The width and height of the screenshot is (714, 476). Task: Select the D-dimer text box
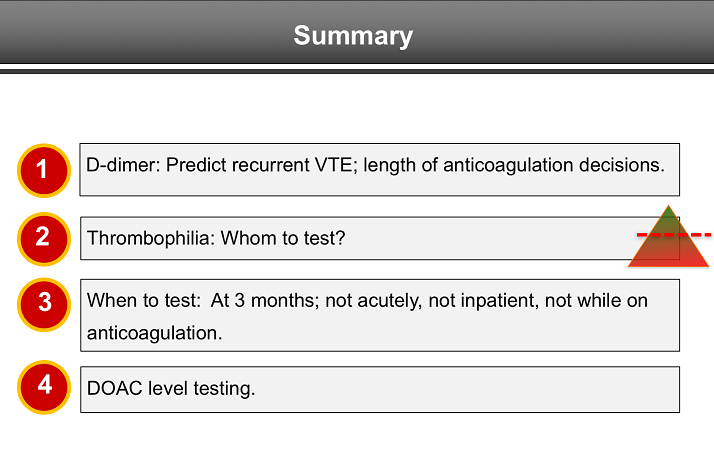point(380,168)
